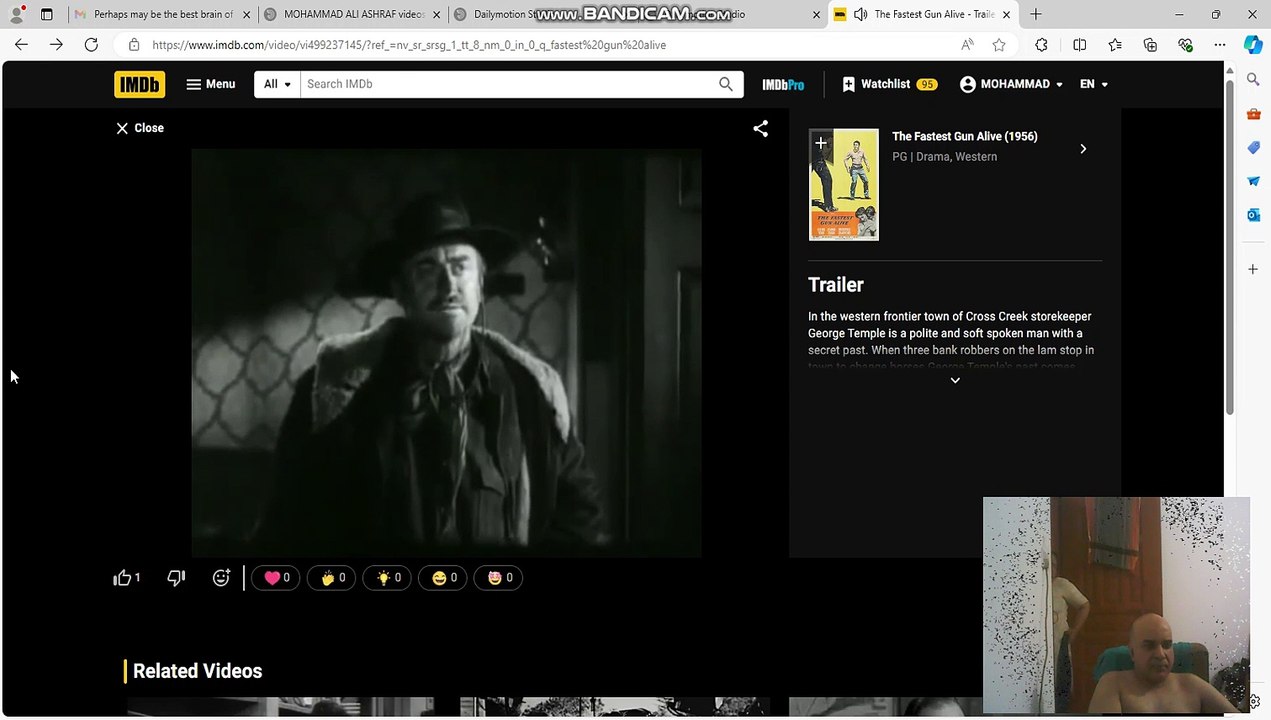Screen dimensions: 1271x720
Task: Open a new browser tab
Action: [x=1036, y=14]
